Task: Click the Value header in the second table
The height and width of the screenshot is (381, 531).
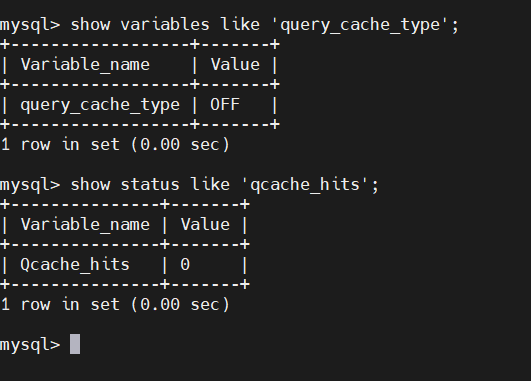Action: (205, 225)
